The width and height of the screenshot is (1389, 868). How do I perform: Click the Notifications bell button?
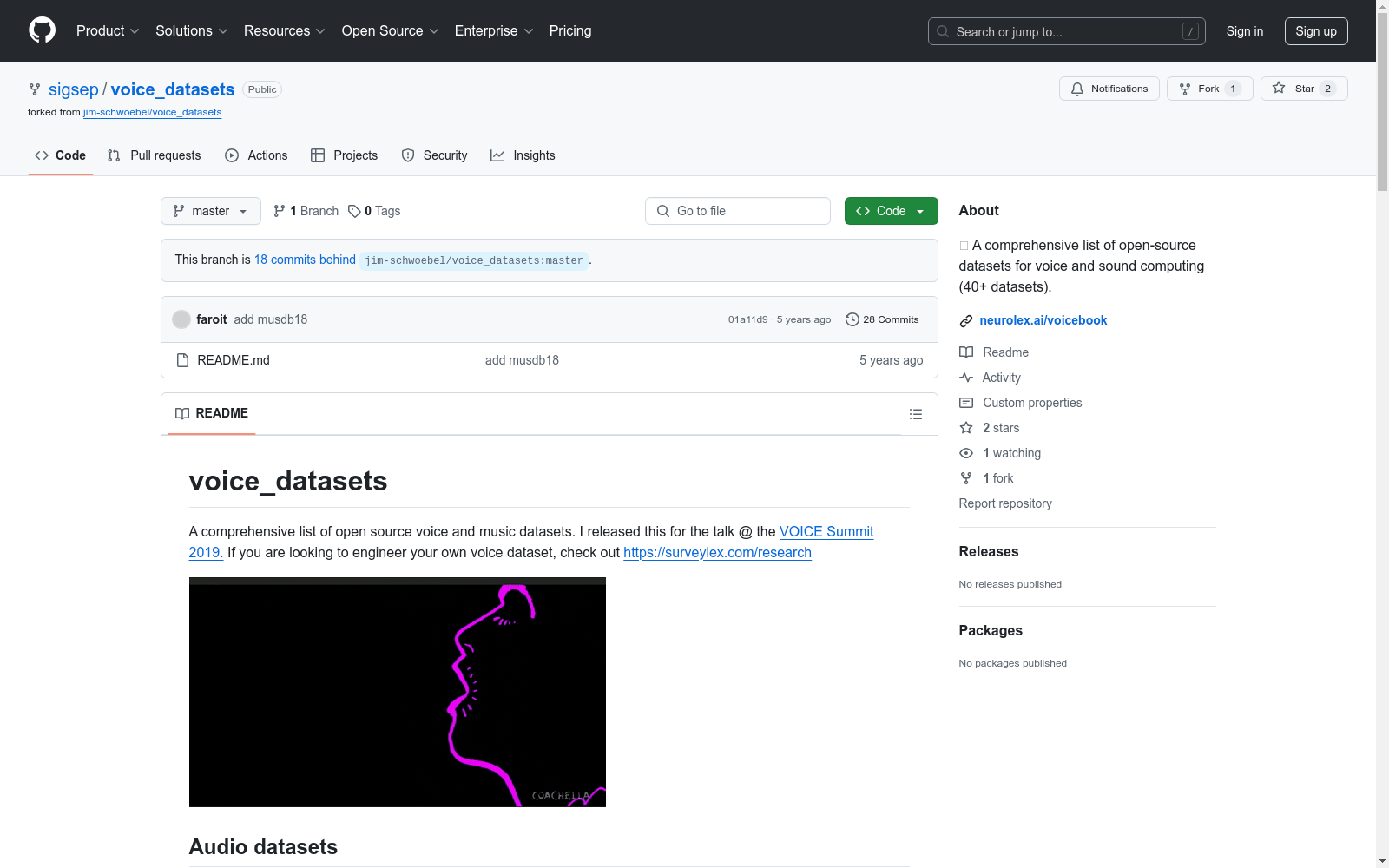click(x=1109, y=89)
